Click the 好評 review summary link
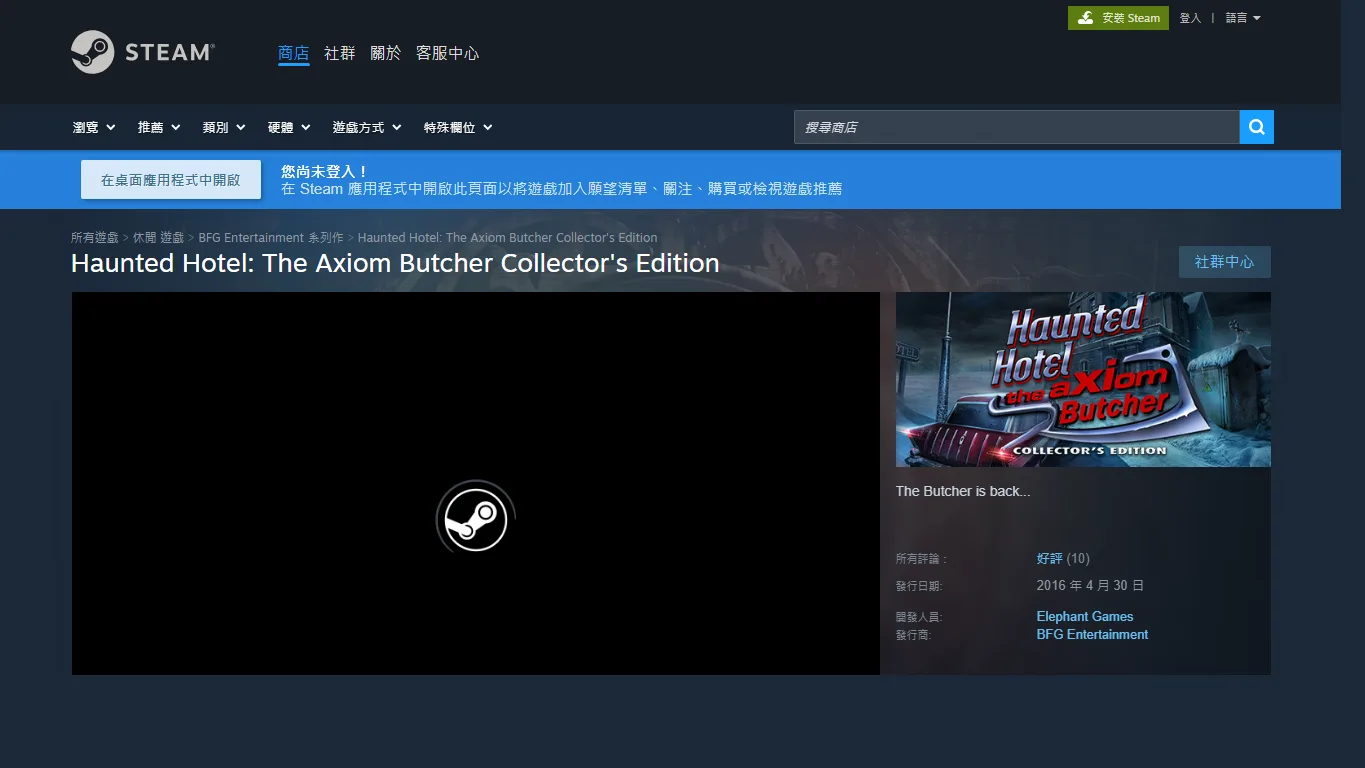Screen dimensions: 1365x768 [1049, 558]
